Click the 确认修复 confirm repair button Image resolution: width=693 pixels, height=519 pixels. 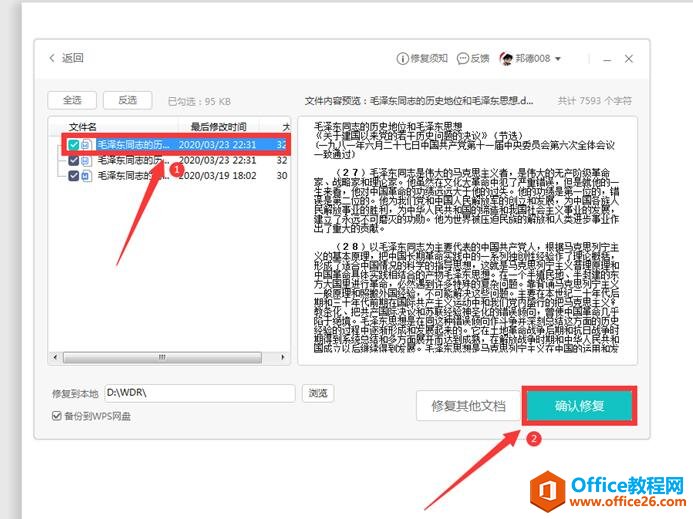579,406
